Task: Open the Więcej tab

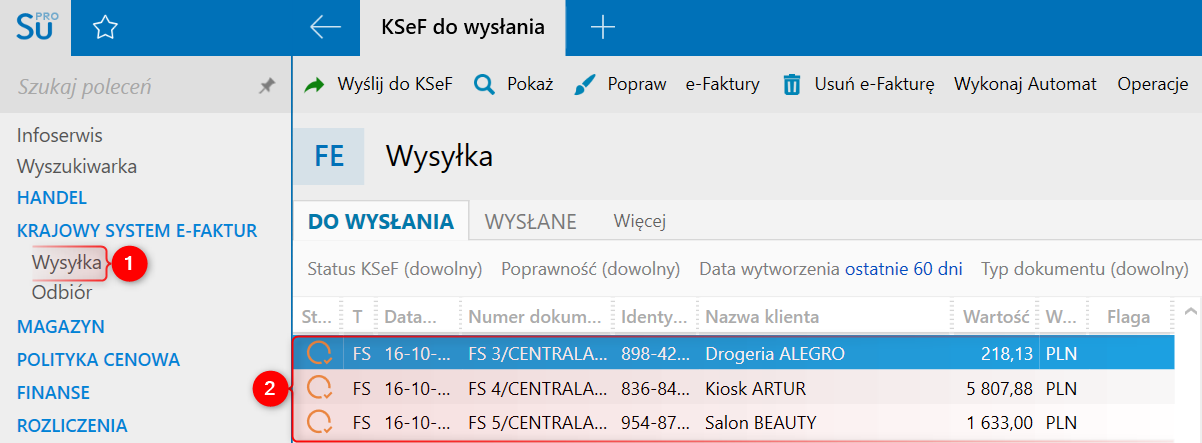Action: coord(640,221)
